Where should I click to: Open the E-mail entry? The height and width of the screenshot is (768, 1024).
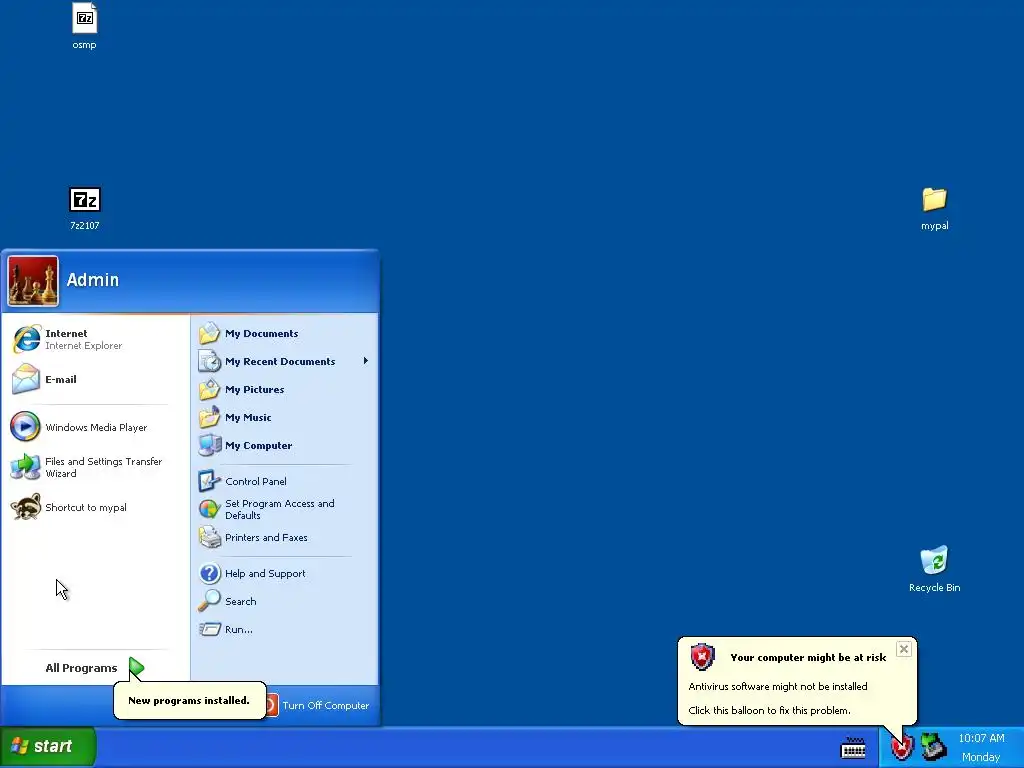coord(95,379)
